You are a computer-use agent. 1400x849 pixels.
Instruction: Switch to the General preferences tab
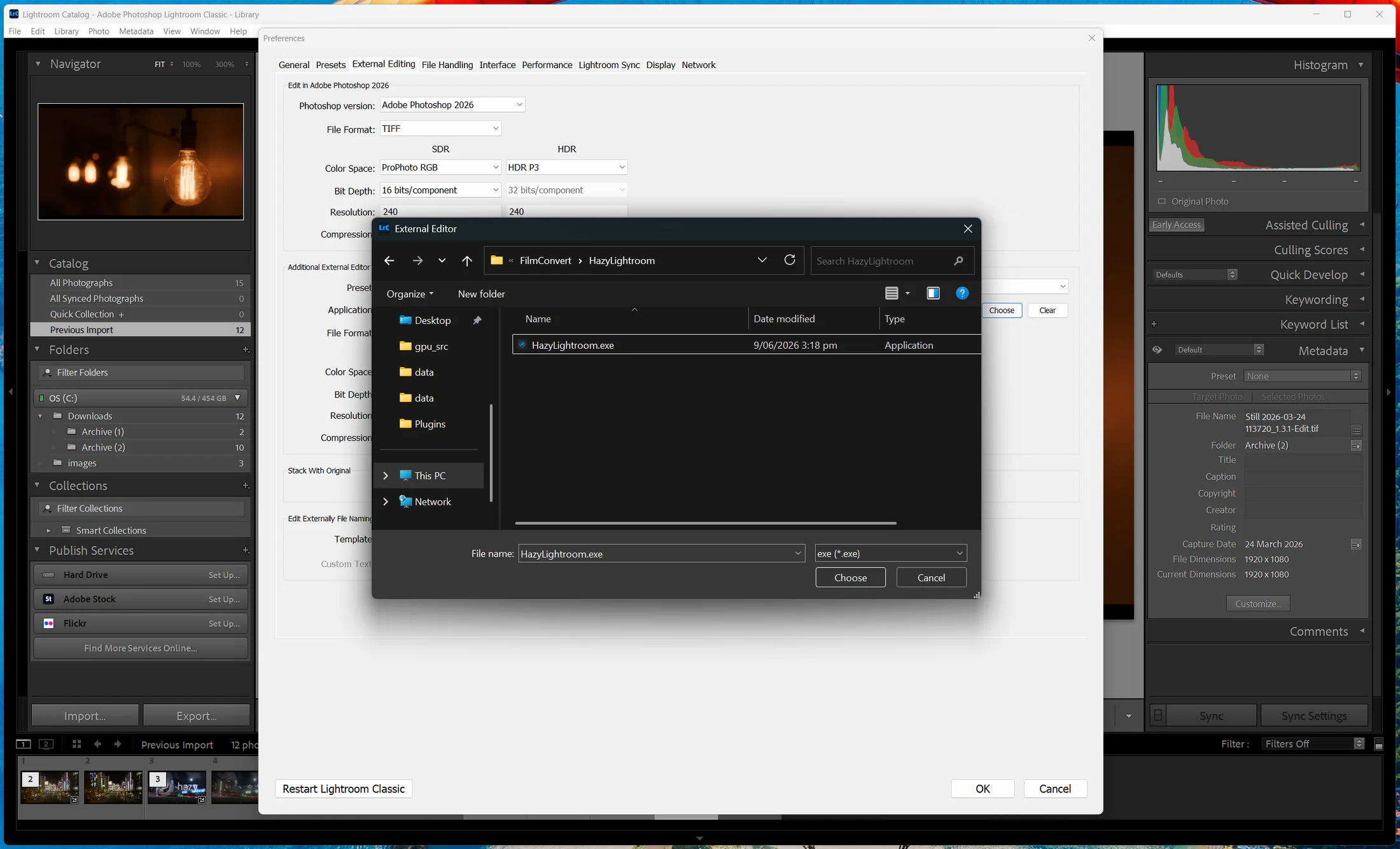[x=294, y=65]
